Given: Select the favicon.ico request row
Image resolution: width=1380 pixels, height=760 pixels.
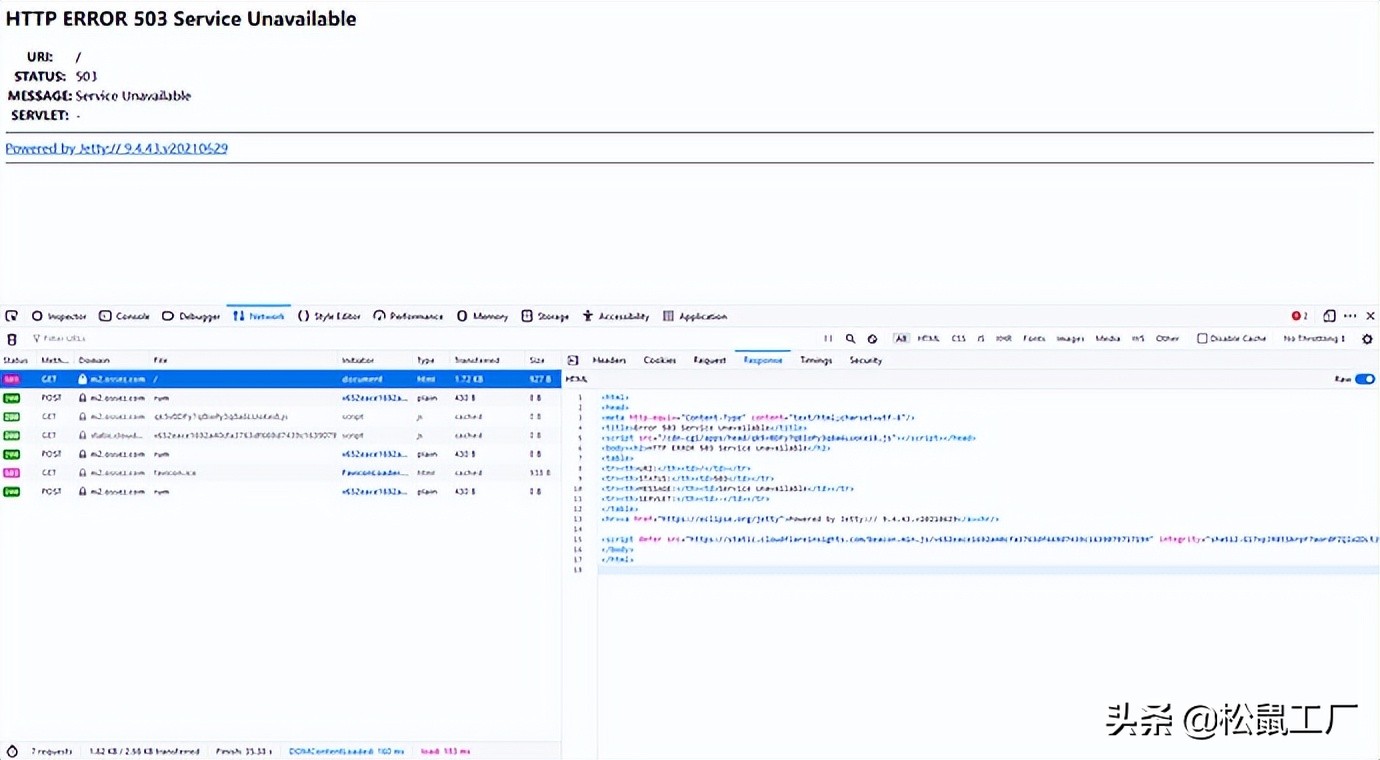Looking at the screenshot, I should pyautogui.click(x=280, y=473).
